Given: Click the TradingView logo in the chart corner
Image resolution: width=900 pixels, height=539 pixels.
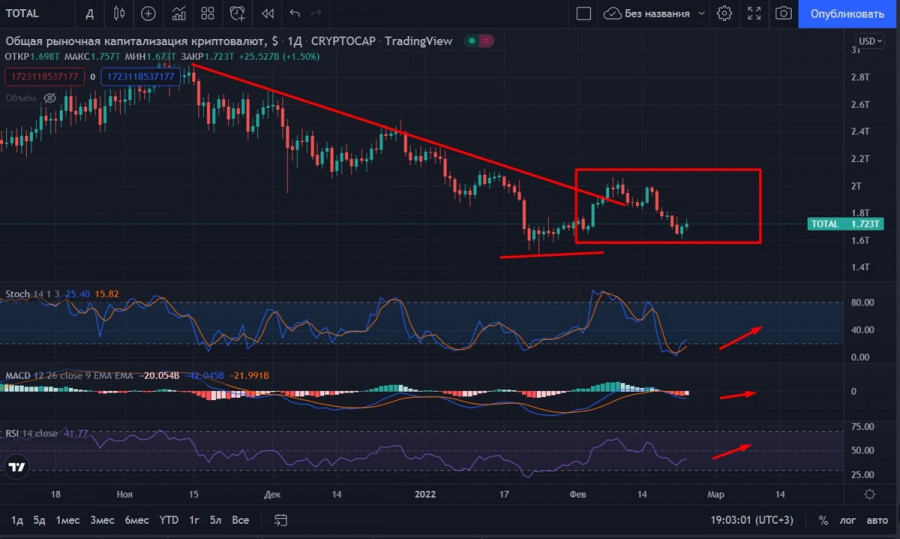Looking at the screenshot, I should click(x=17, y=467).
